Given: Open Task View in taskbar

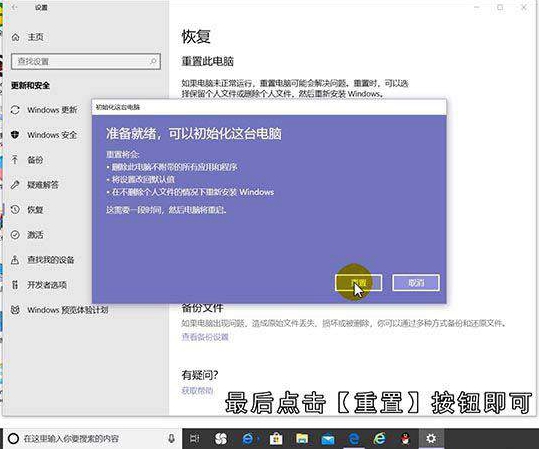Looking at the screenshot, I should tap(195, 439).
